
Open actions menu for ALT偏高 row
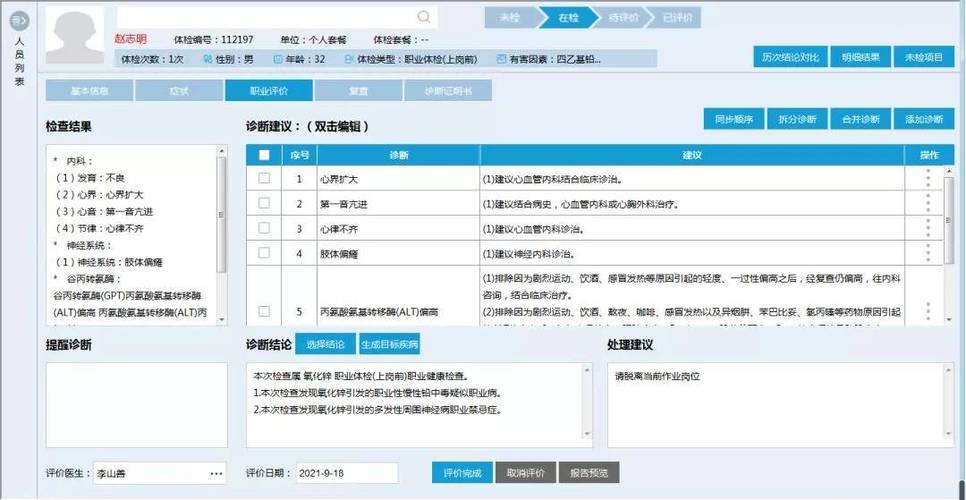(x=928, y=312)
